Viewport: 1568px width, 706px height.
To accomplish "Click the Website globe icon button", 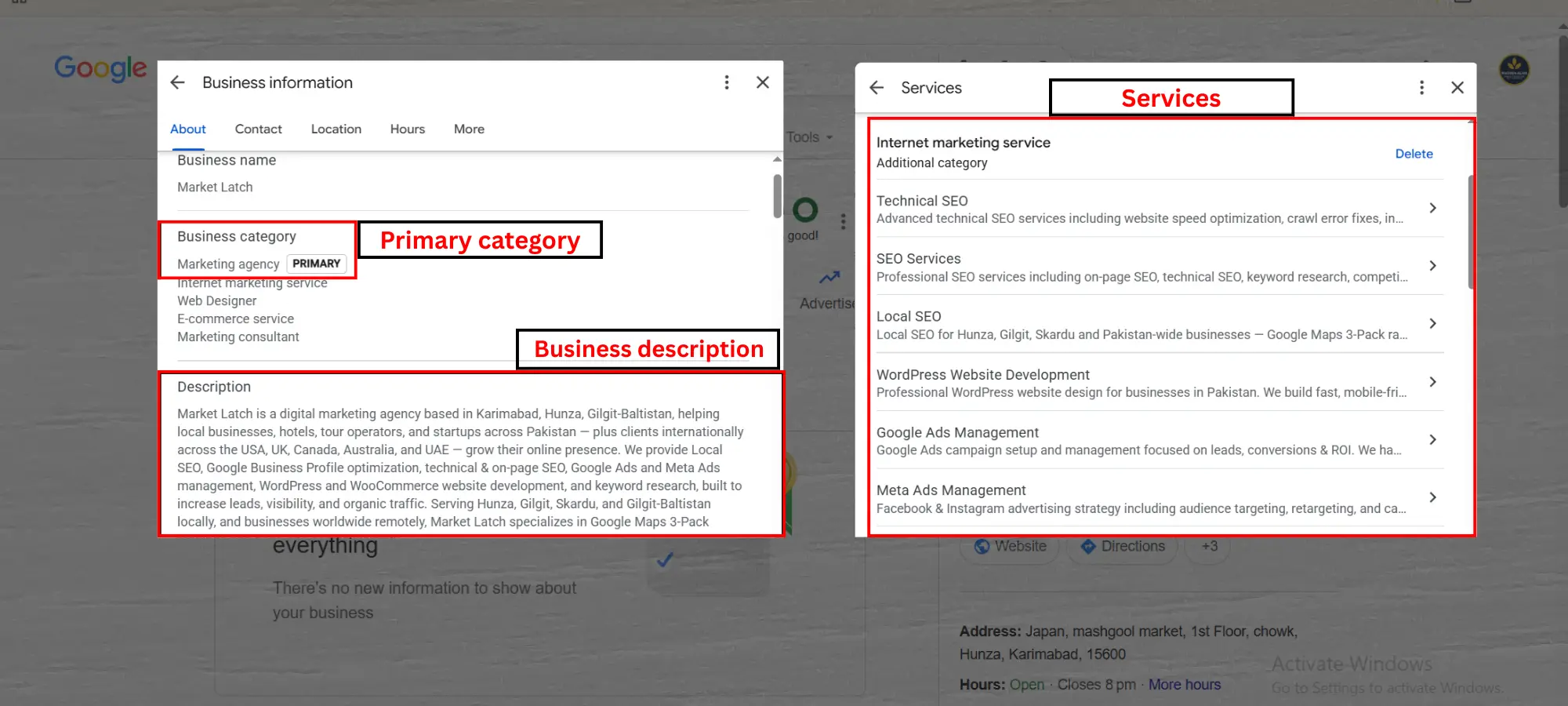I will (1010, 546).
